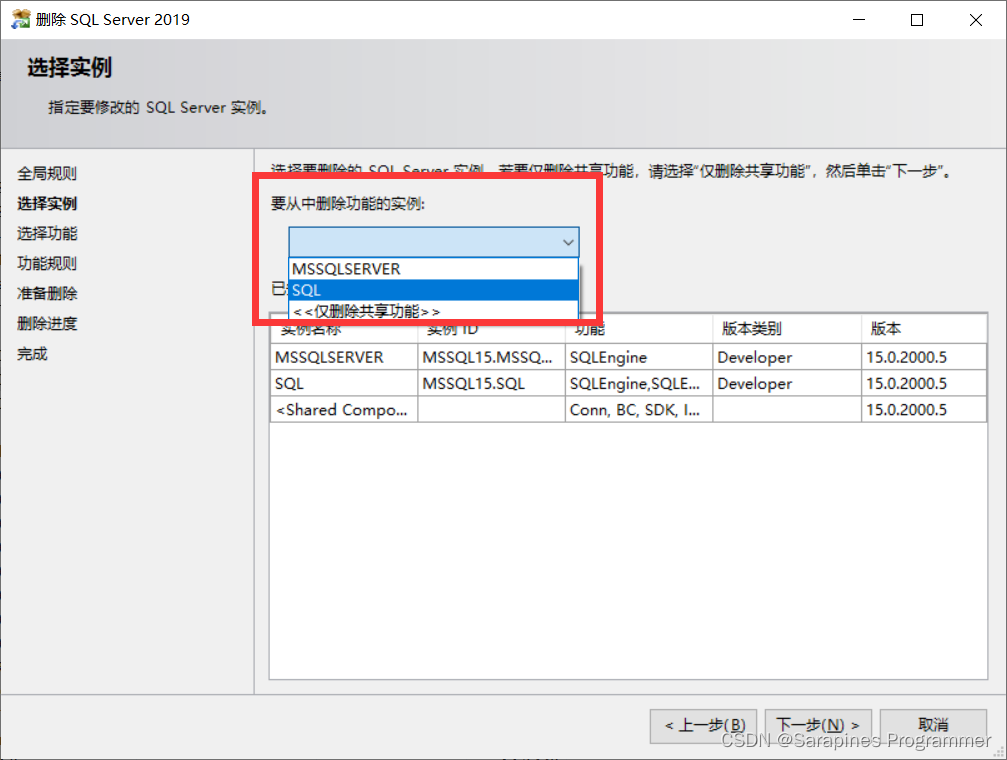Viewport: 1007px width, 760px height.
Task: Click the SQL Server setup icon in title bar
Action: click(x=20, y=19)
